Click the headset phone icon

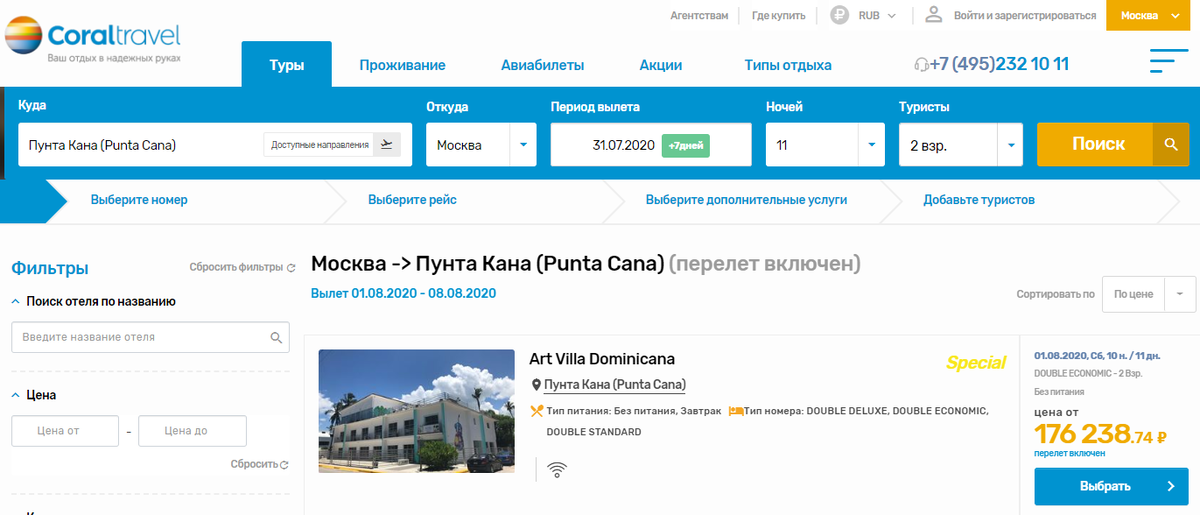pos(921,65)
